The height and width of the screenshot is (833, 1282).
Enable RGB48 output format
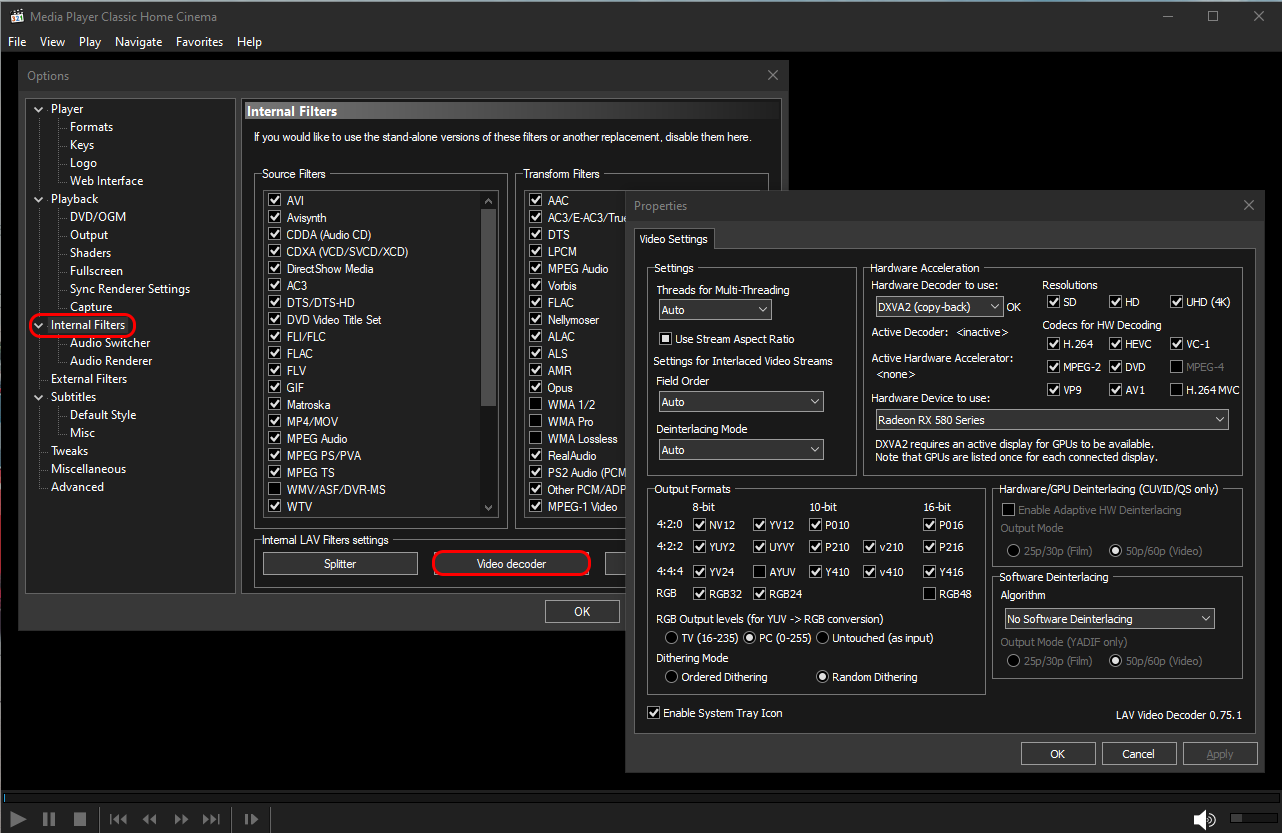[x=930, y=594]
